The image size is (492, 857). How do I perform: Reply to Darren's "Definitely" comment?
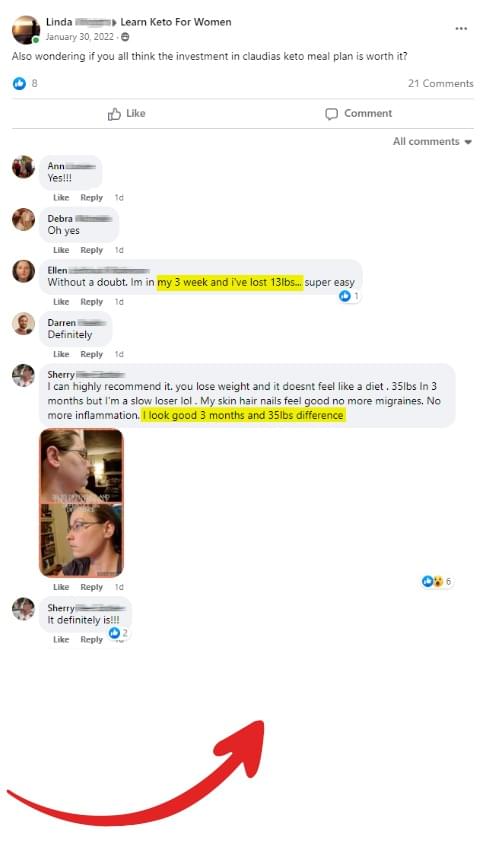click(x=91, y=354)
